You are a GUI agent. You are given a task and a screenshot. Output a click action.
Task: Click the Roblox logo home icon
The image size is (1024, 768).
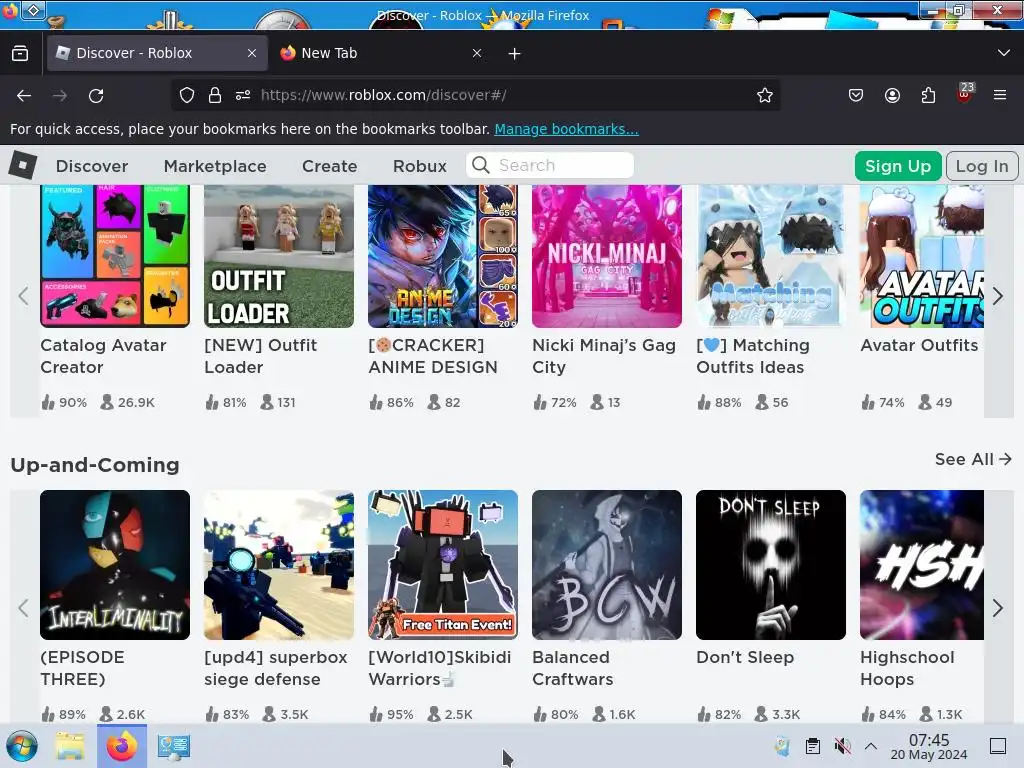point(23,166)
